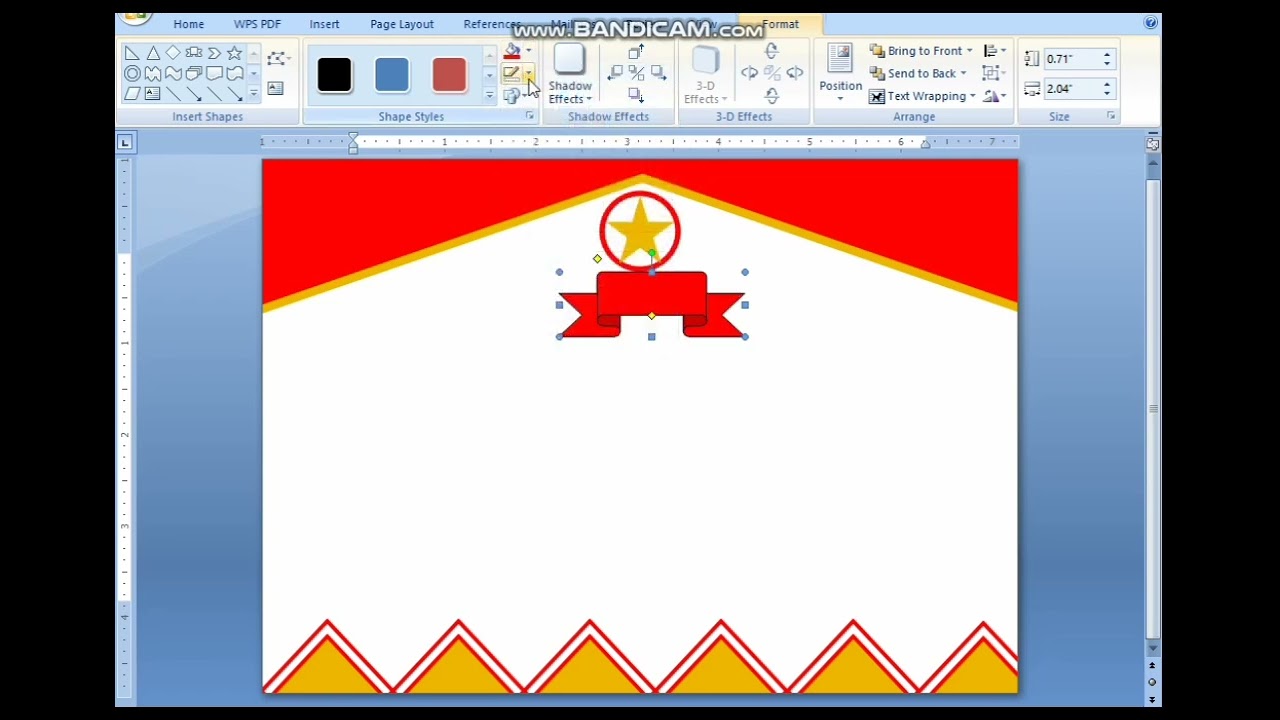1280x720 pixels.
Task: Select the text box shape in gallery
Action: click(153, 93)
